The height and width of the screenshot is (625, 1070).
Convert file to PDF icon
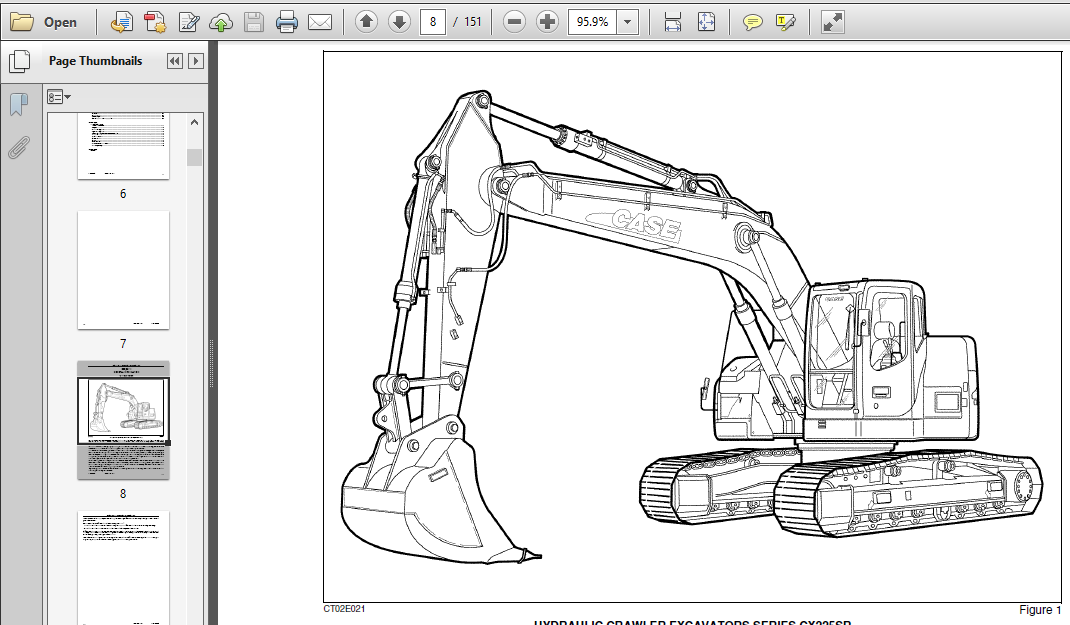pyautogui.click(x=121, y=23)
